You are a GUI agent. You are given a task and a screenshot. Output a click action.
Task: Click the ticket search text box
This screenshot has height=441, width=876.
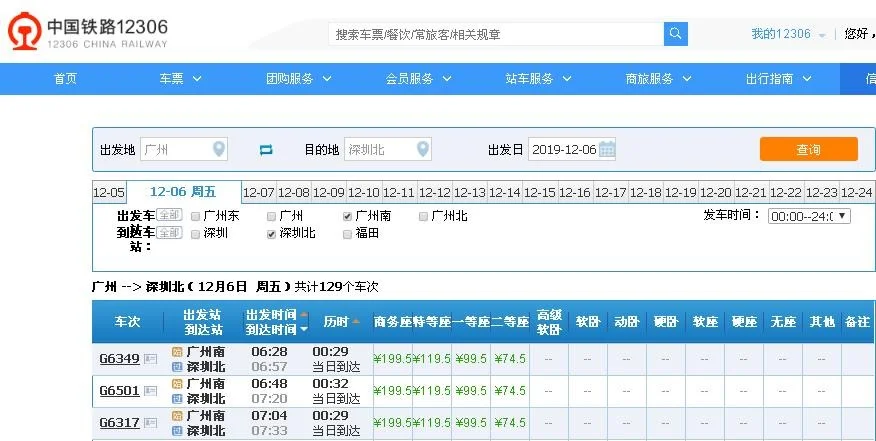[496, 34]
